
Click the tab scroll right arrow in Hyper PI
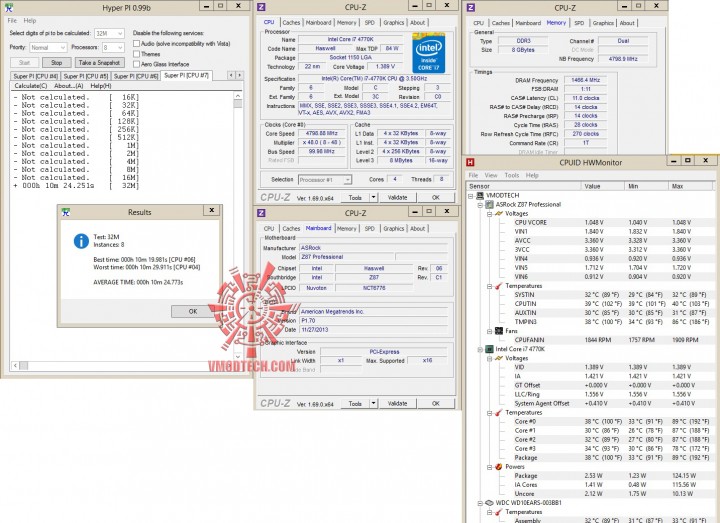click(239, 75)
